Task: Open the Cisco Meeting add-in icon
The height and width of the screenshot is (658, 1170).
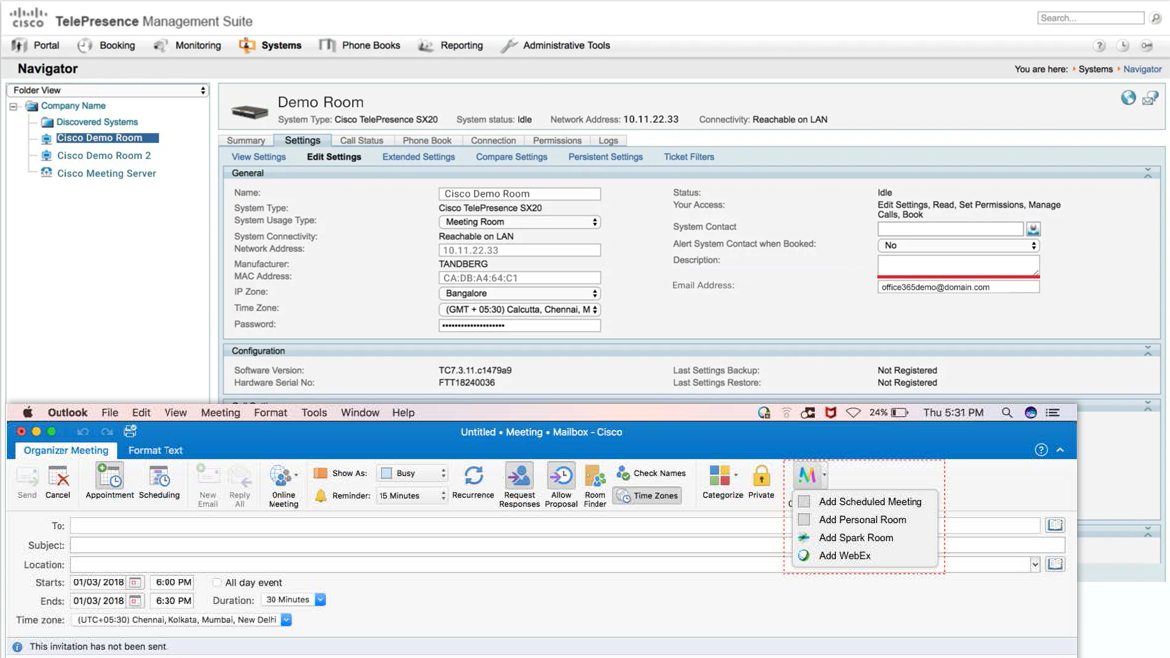Action: point(808,475)
